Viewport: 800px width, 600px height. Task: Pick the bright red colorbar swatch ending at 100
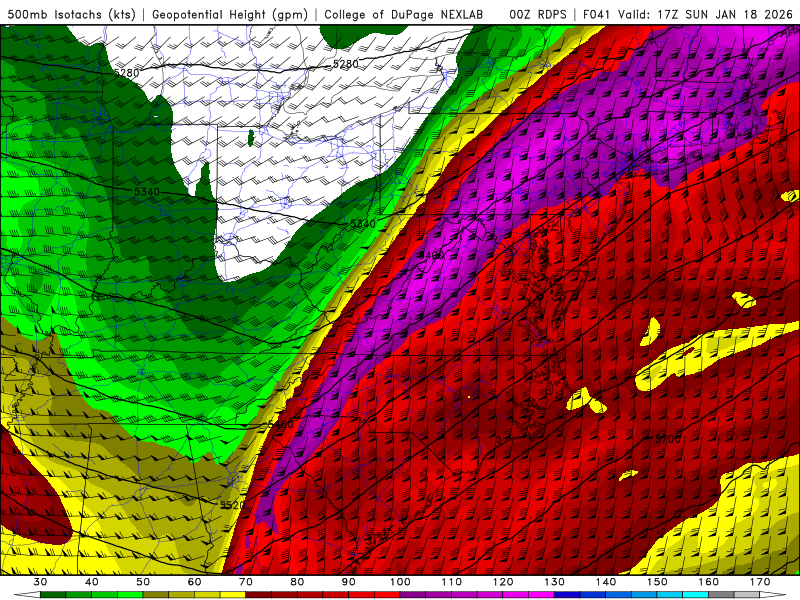387,594
